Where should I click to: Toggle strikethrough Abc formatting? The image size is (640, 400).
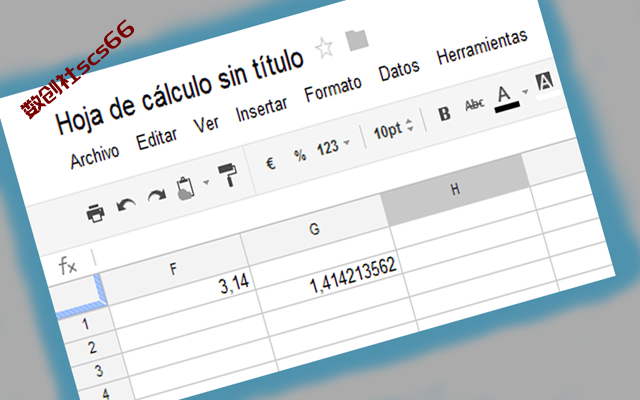474,106
